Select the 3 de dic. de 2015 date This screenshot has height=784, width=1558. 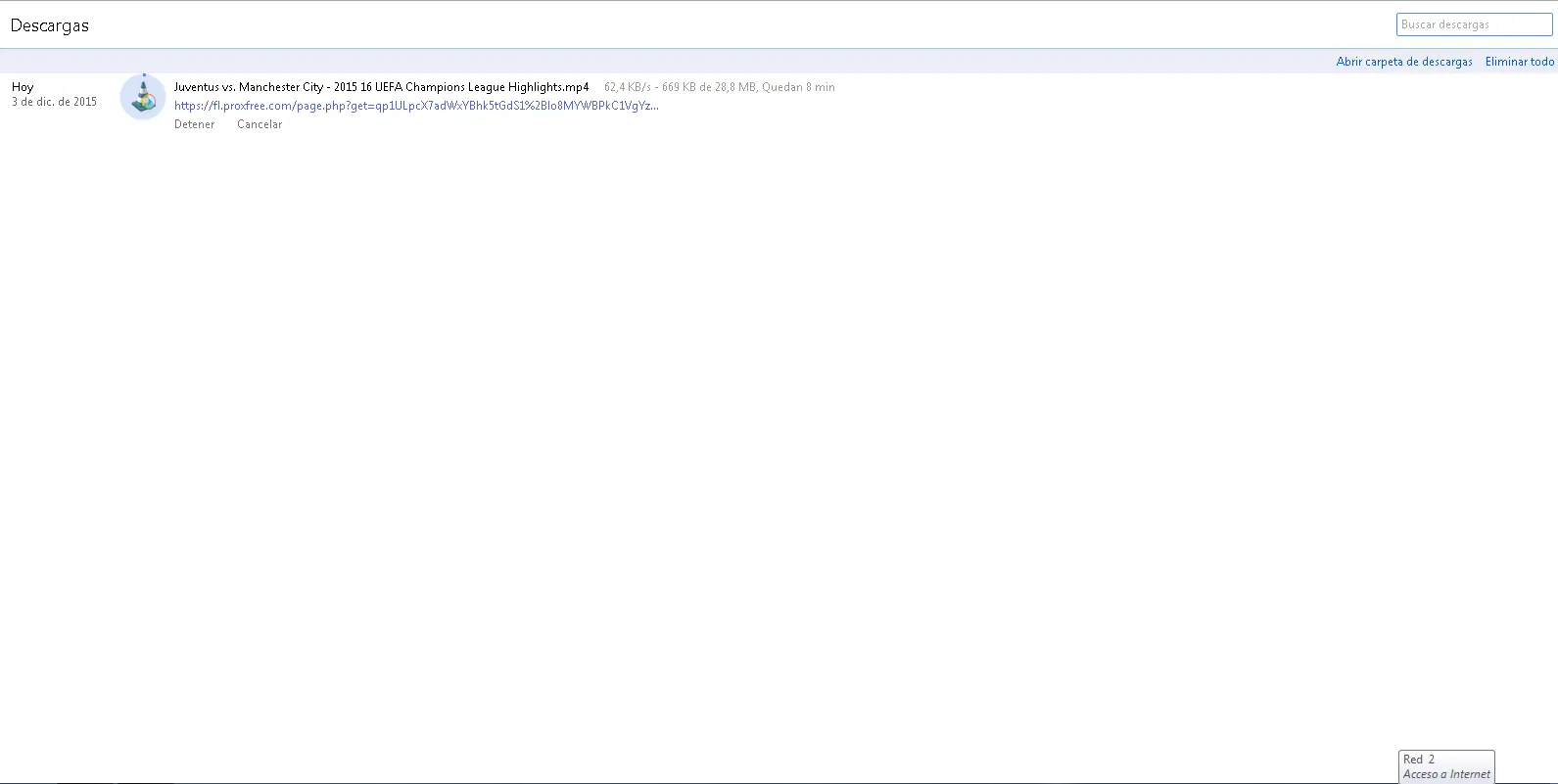click(54, 102)
